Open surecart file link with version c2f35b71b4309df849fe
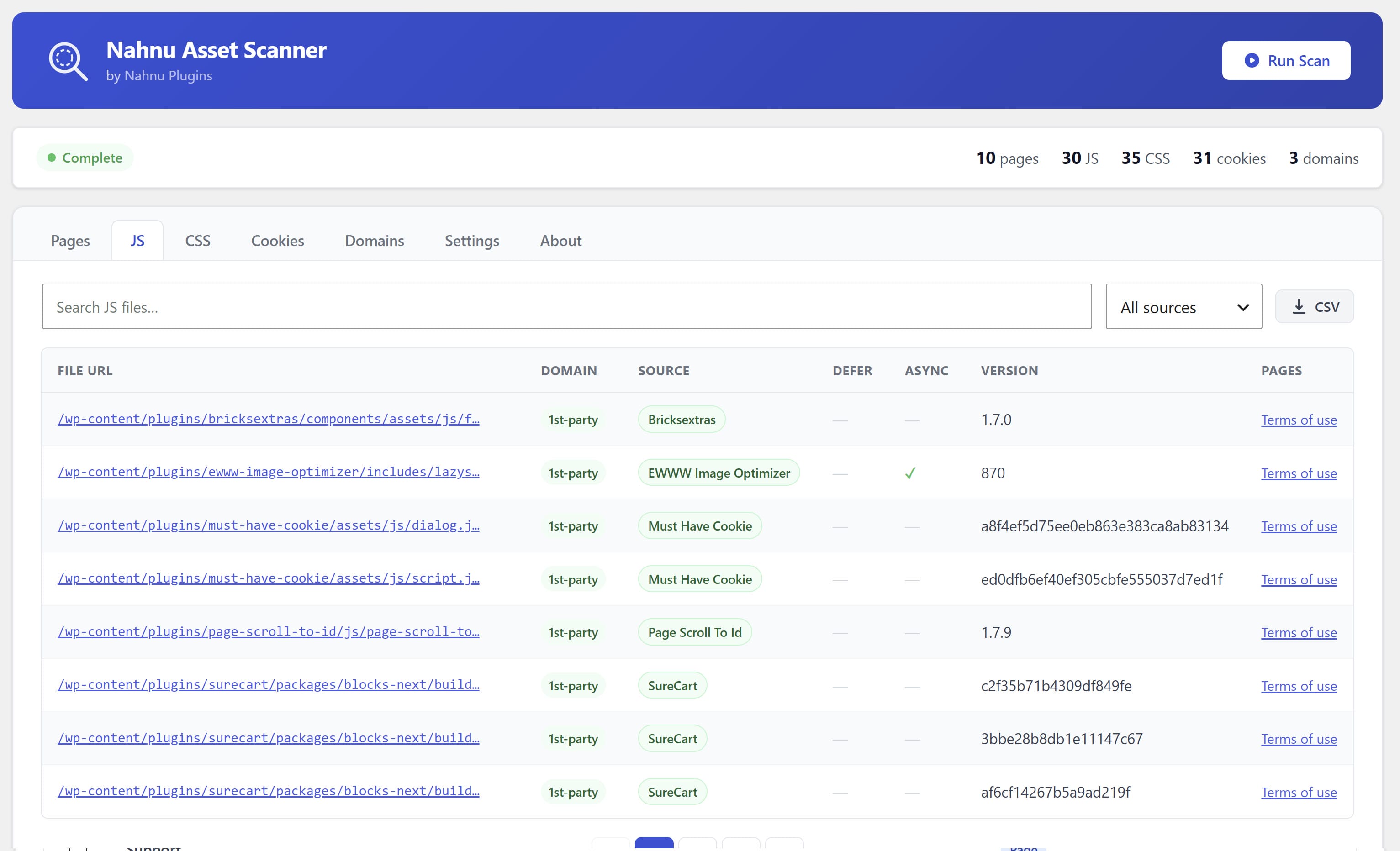The image size is (1400, 851). pyautogui.click(x=269, y=684)
